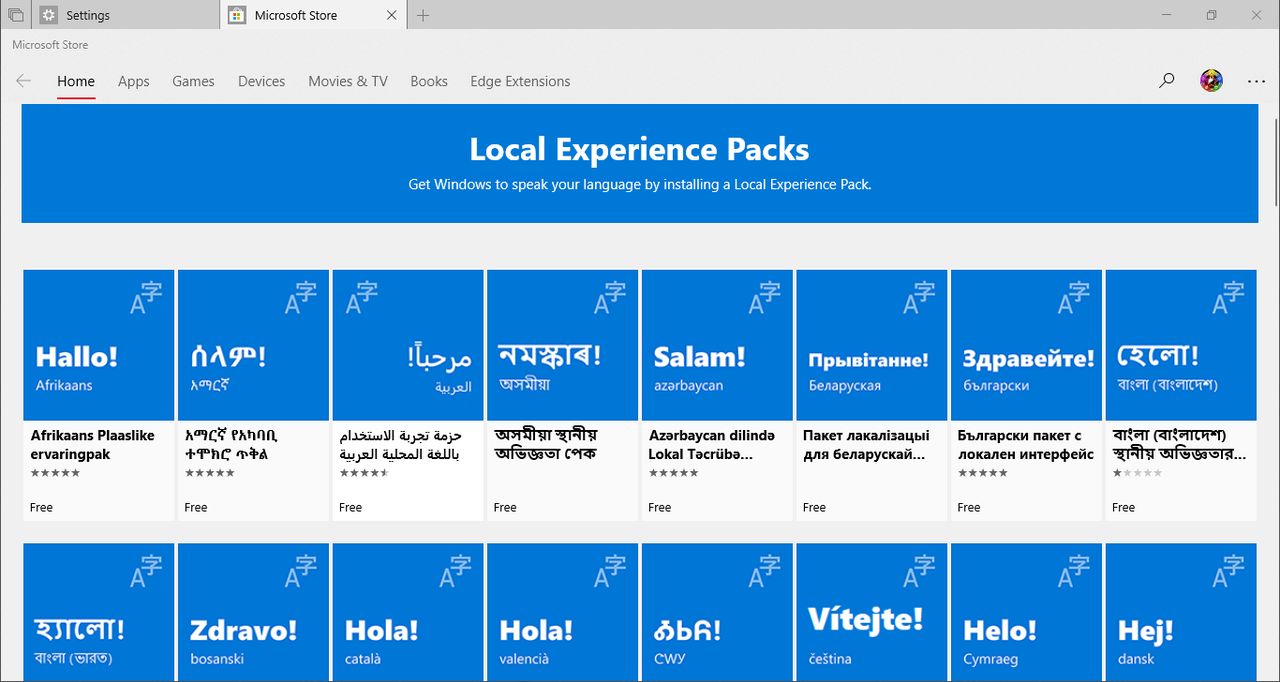This screenshot has width=1280, height=682.
Task: Open the search magnifier icon
Action: (x=1166, y=81)
